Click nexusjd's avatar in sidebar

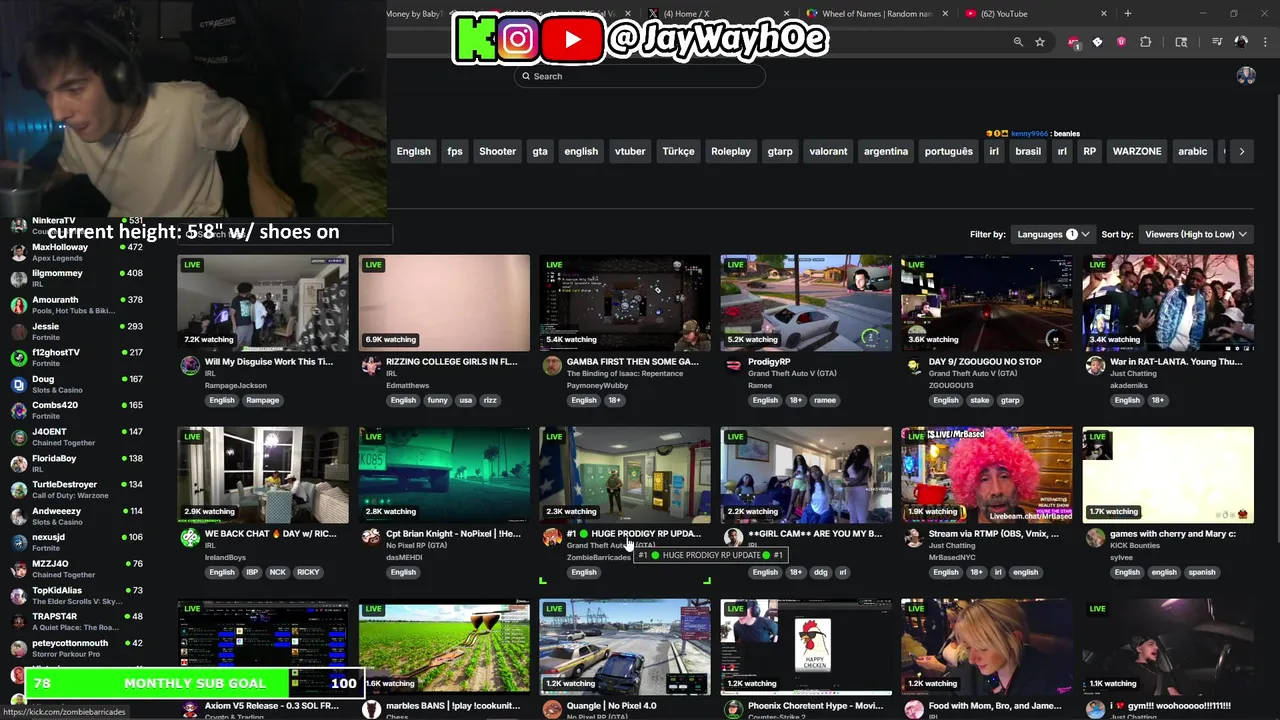(18, 542)
